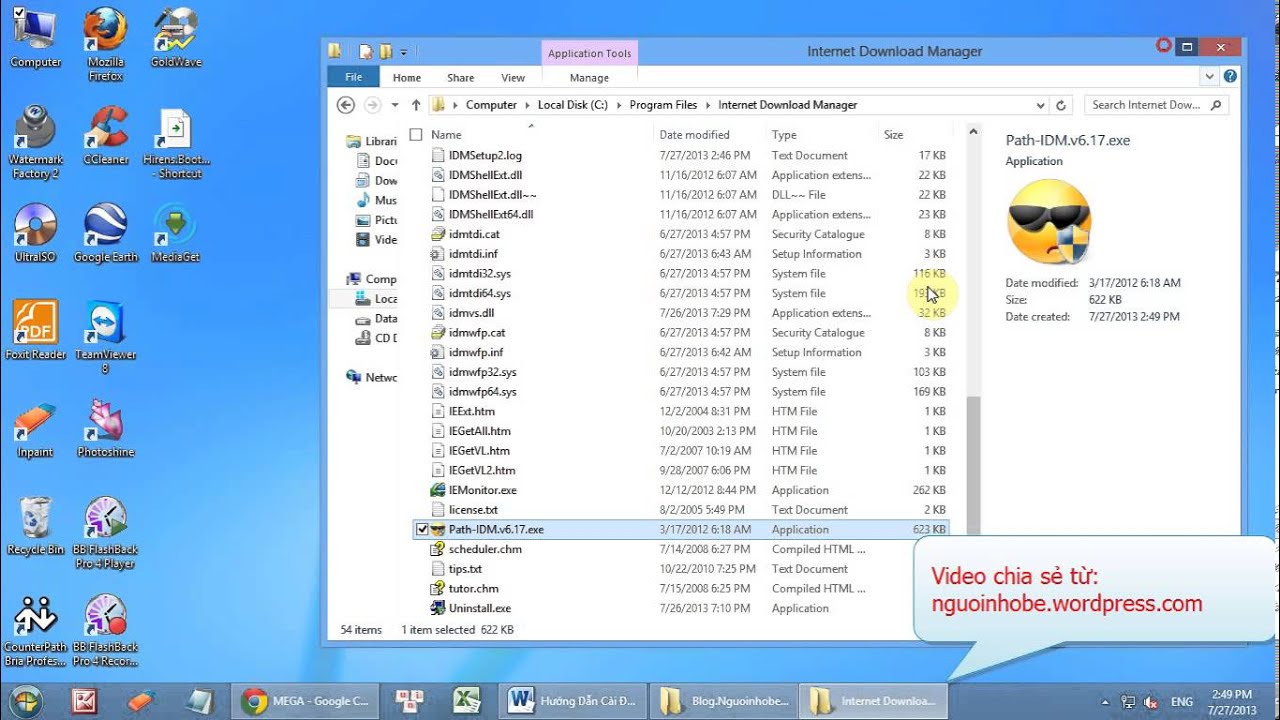The width and height of the screenshot is (1280, 720).
Task: Switch to the Share ribbon tab
Action: tap(461, 77)
